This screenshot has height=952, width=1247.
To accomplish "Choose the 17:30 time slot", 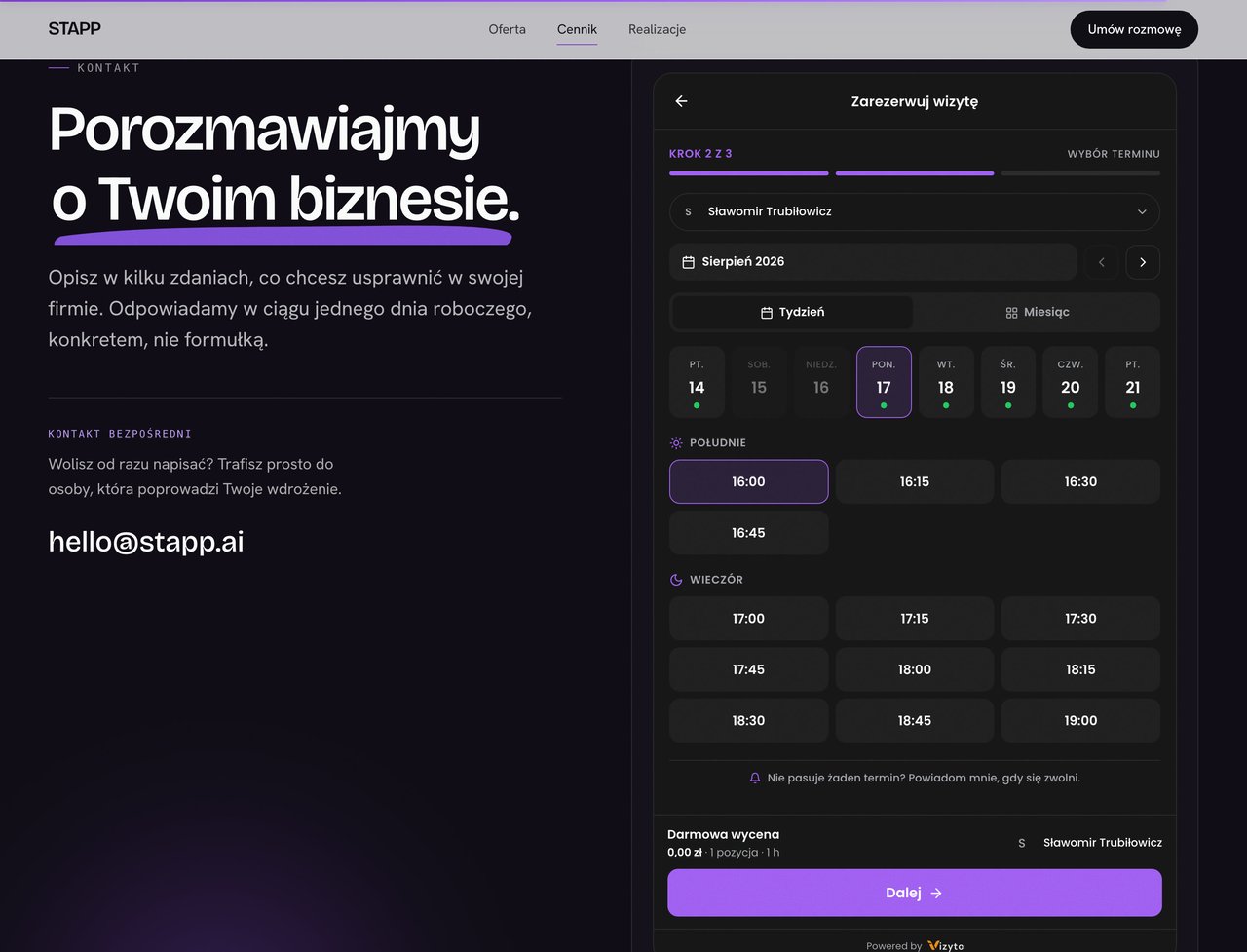I will click(1080, 619).
